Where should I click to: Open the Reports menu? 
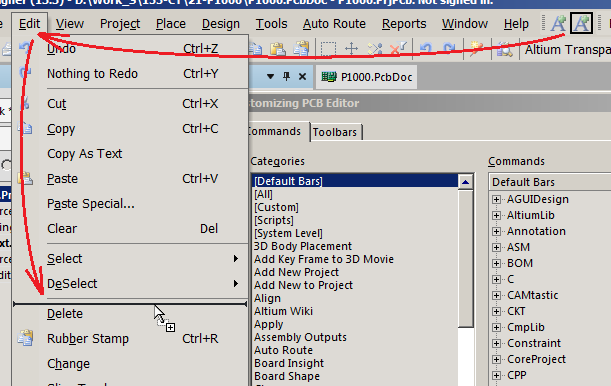[x=404, y=24]
